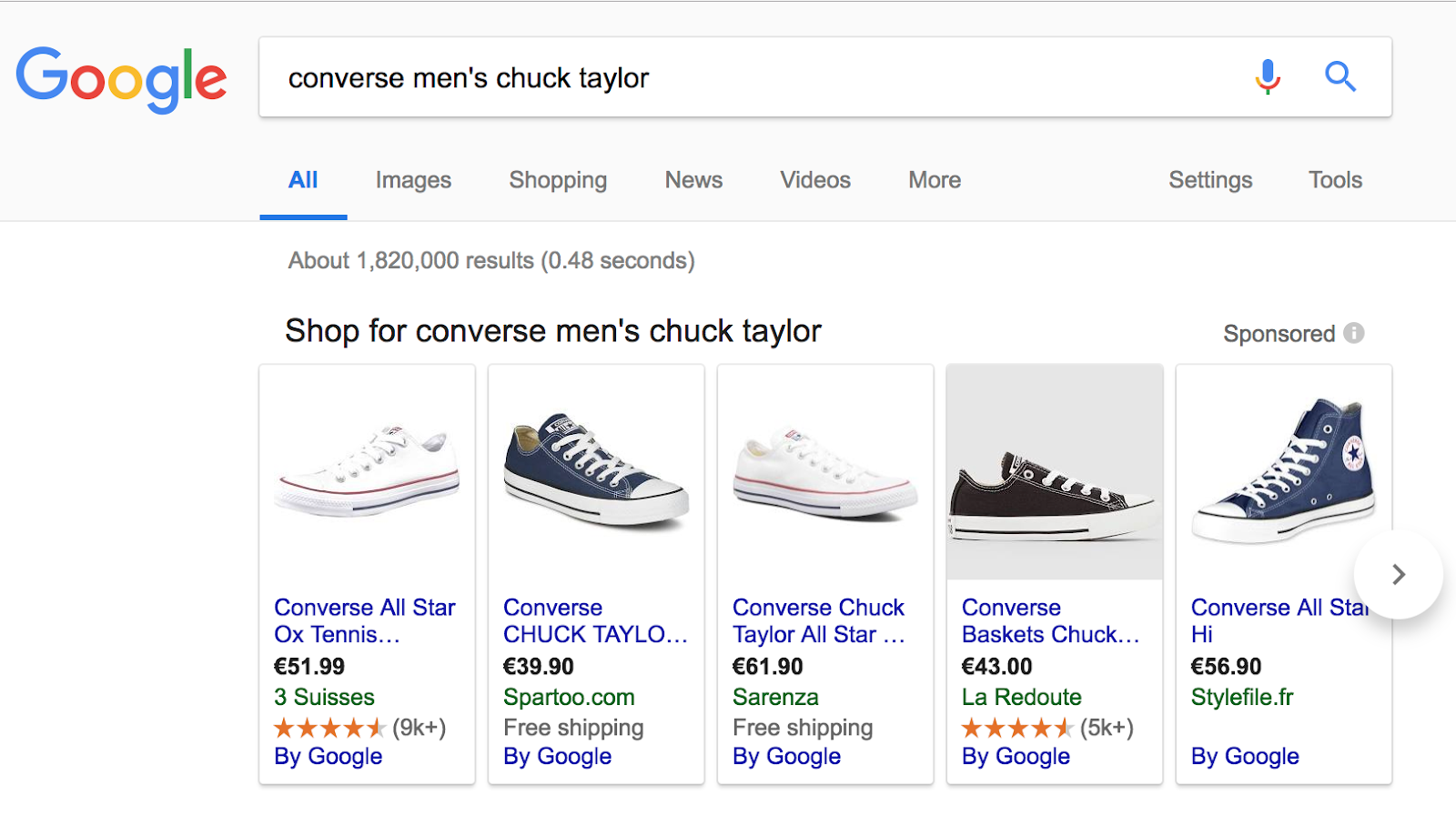Open Converse CHUCK TAYLO… product link

(596, 620)
